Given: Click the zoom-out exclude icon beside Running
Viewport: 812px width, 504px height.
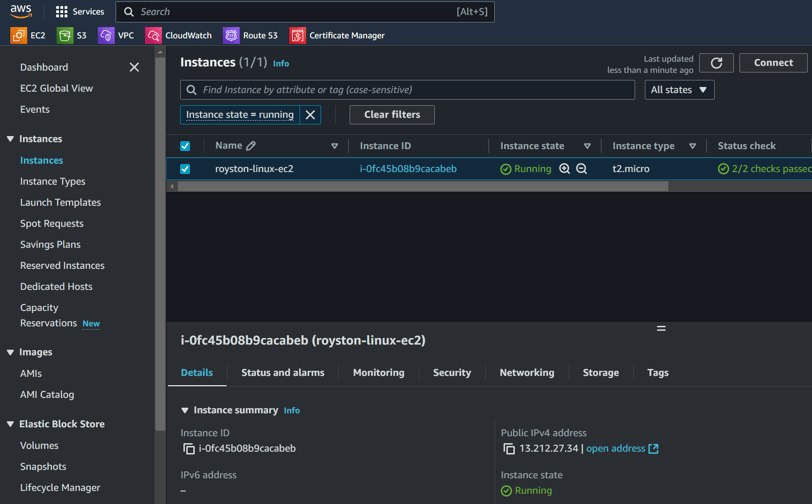Looking at the screenshot, I should coord(582,169).
